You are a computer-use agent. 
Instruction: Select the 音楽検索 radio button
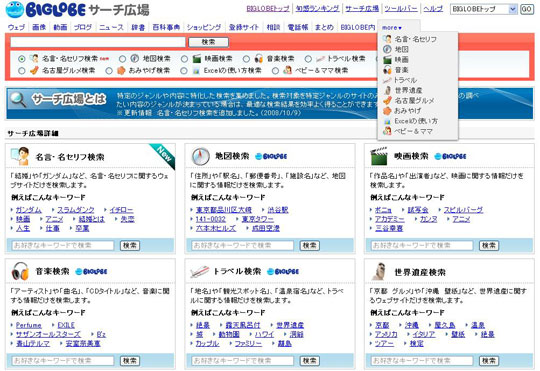tap(246, 59)
